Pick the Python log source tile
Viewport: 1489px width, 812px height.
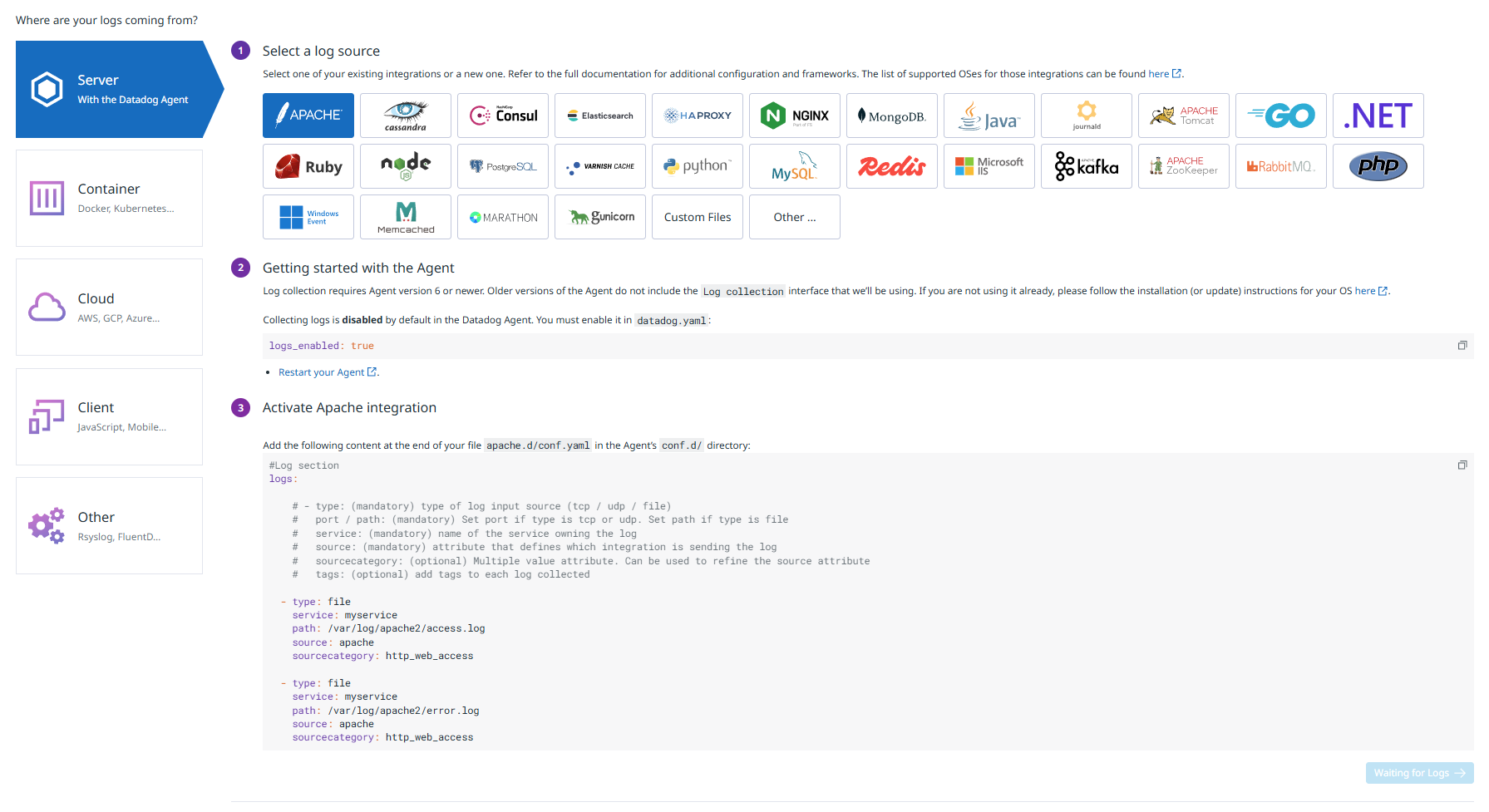(x=697, y=166)
